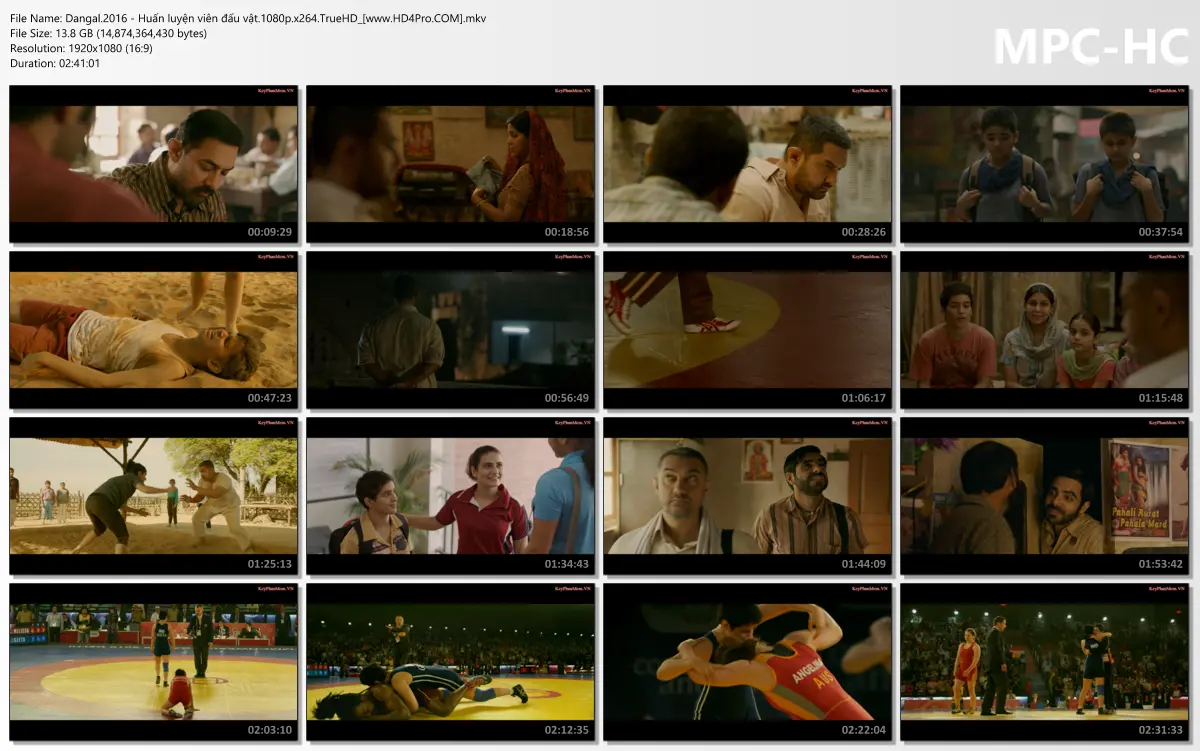
Task: Select the thumbnail at timestamp 00:18:56
Action: 450,161
